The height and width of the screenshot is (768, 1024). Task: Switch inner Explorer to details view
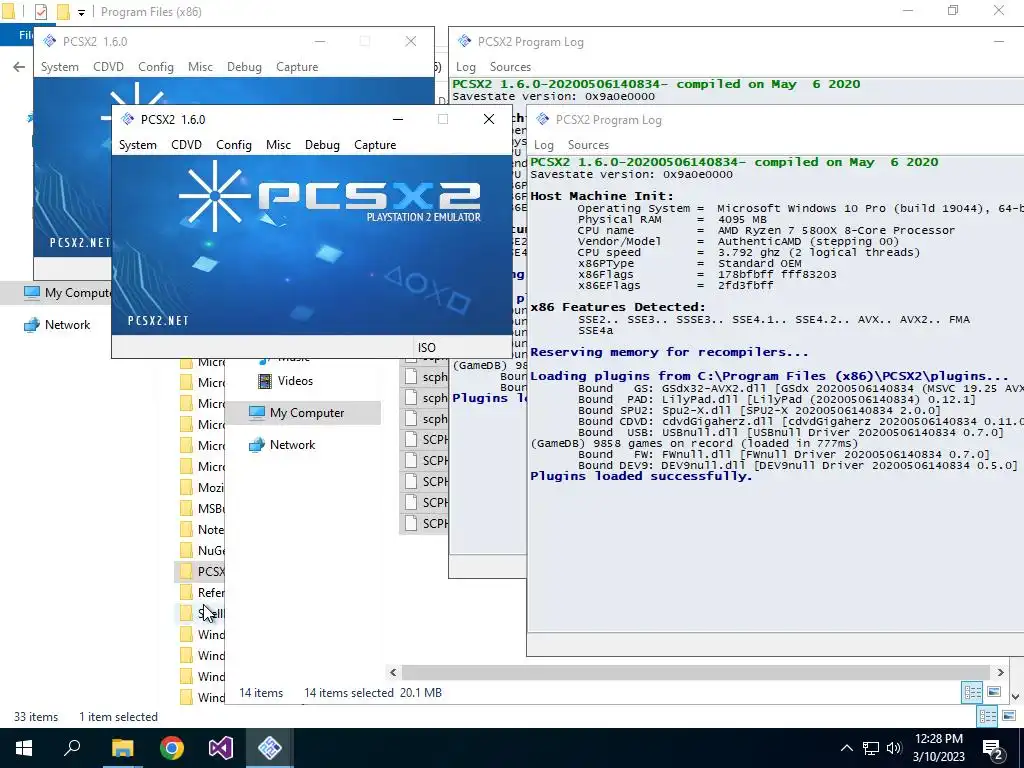(x=972, y=692)
